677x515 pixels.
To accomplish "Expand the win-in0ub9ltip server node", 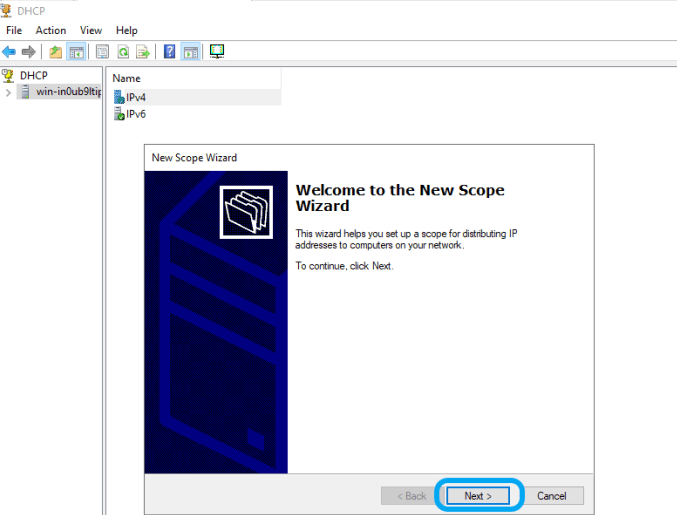I will (x=8, y=92).
